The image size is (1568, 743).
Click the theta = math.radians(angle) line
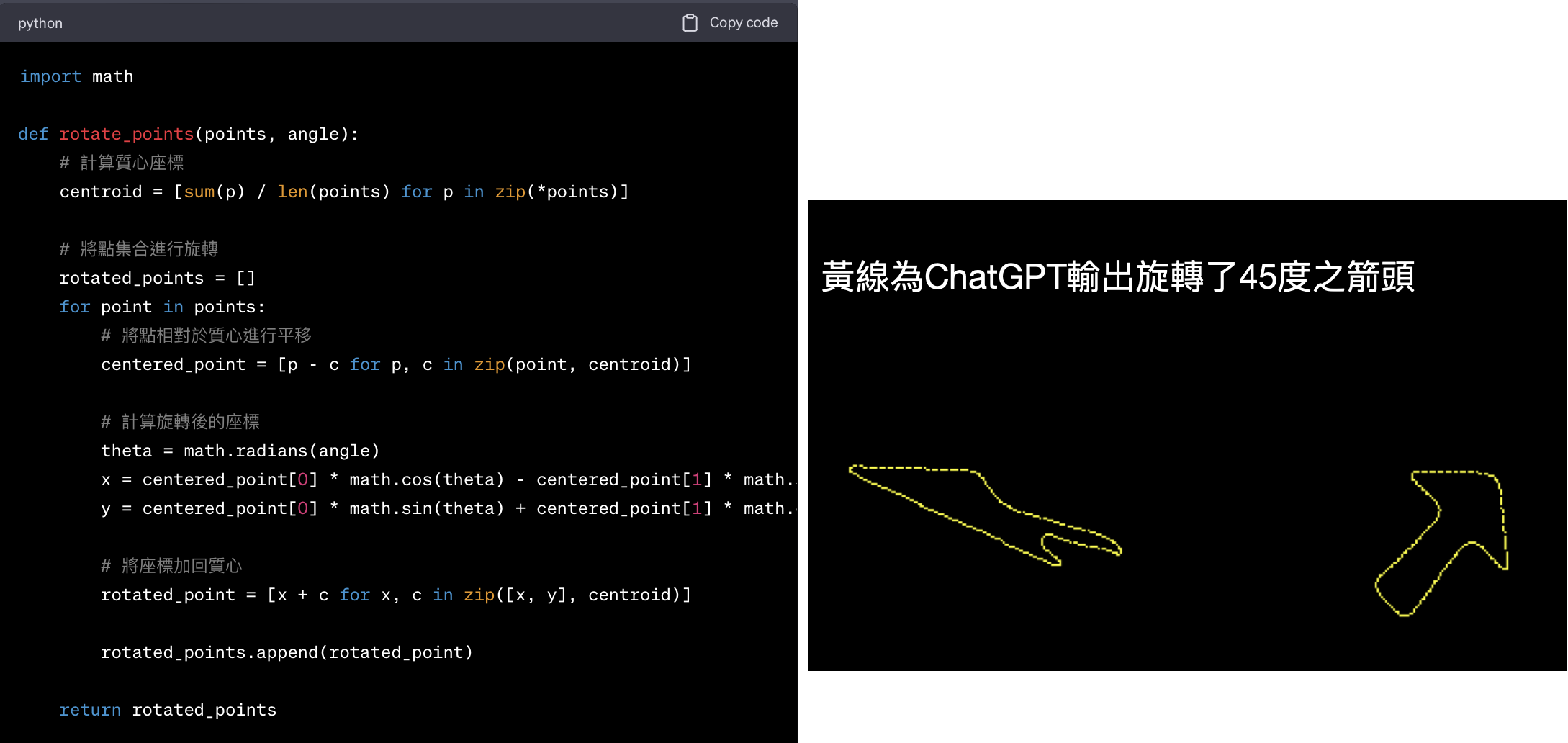coord(240,451)
